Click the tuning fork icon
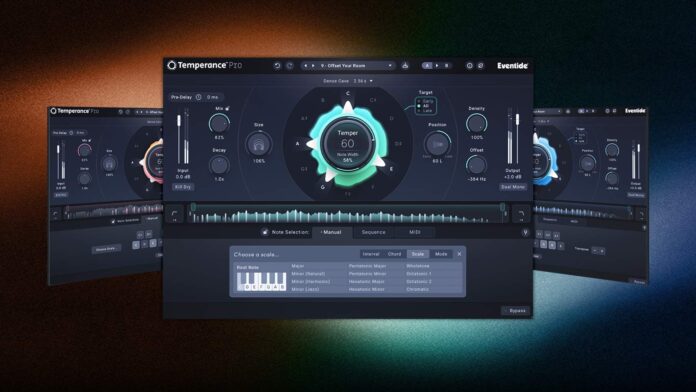Screen dimensions: 696x392 pyautogui.click(x=525, y=232)
